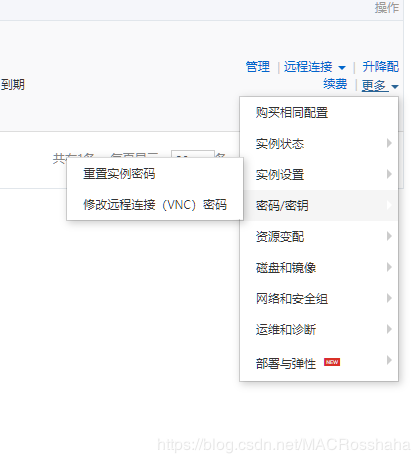Click the 操作 column header
The image size is (420, 463).
click(386, 8)
